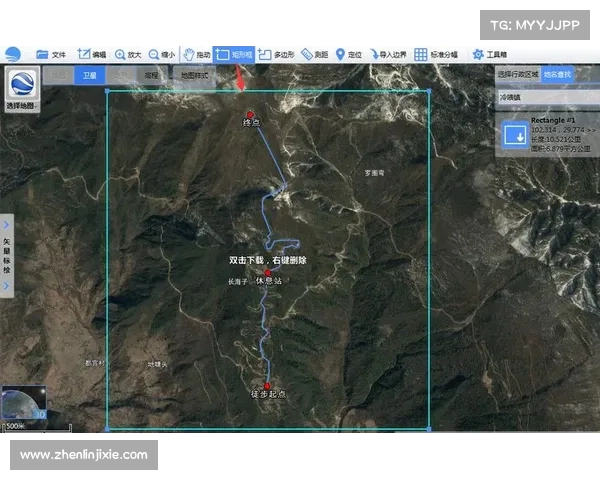Click the 休息站 red waypoint marker

(x=267, y=273)
